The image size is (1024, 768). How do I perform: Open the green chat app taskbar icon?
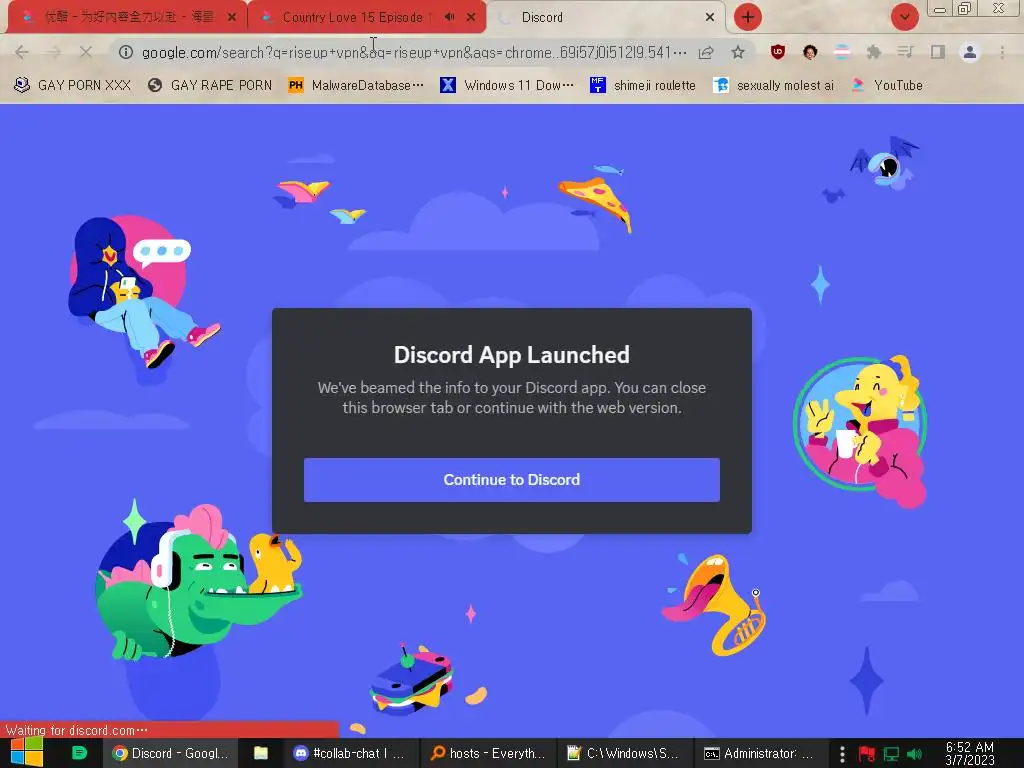coord(79,753)
